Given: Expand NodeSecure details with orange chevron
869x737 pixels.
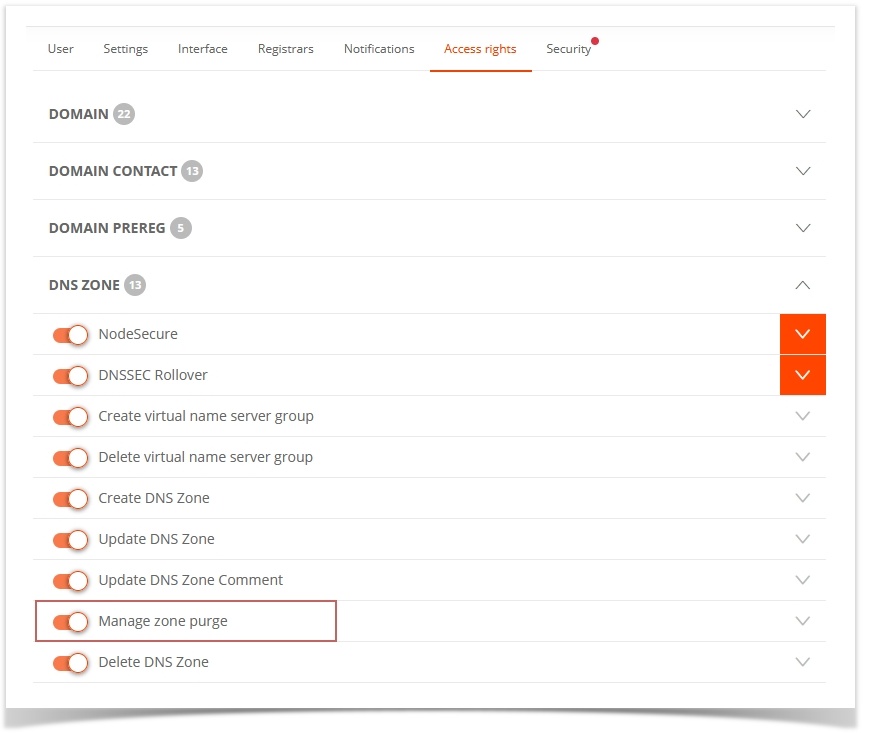Looking at the screenshot, I should click(x=802, y=334).
